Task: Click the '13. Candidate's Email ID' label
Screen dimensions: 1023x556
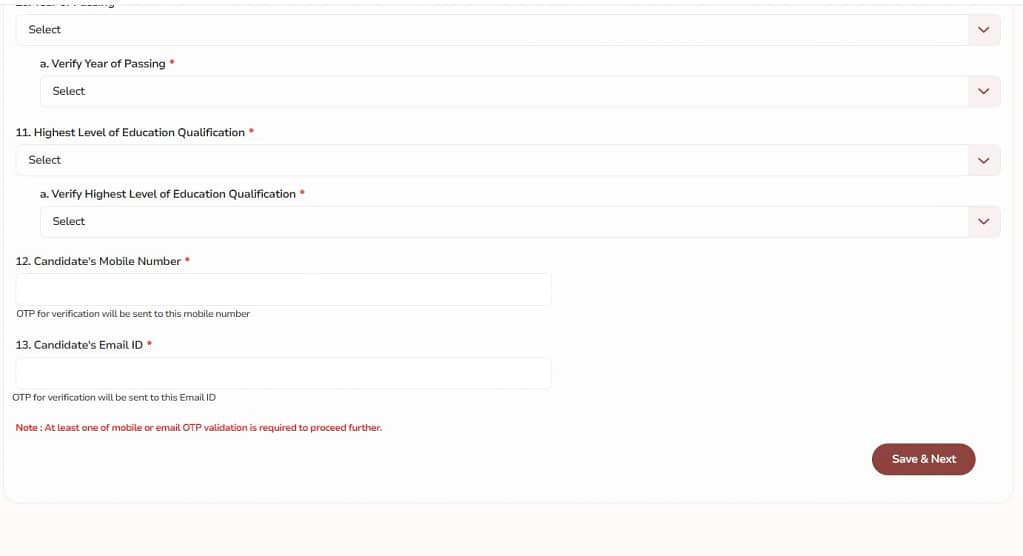Action: (x=78, y=345)
